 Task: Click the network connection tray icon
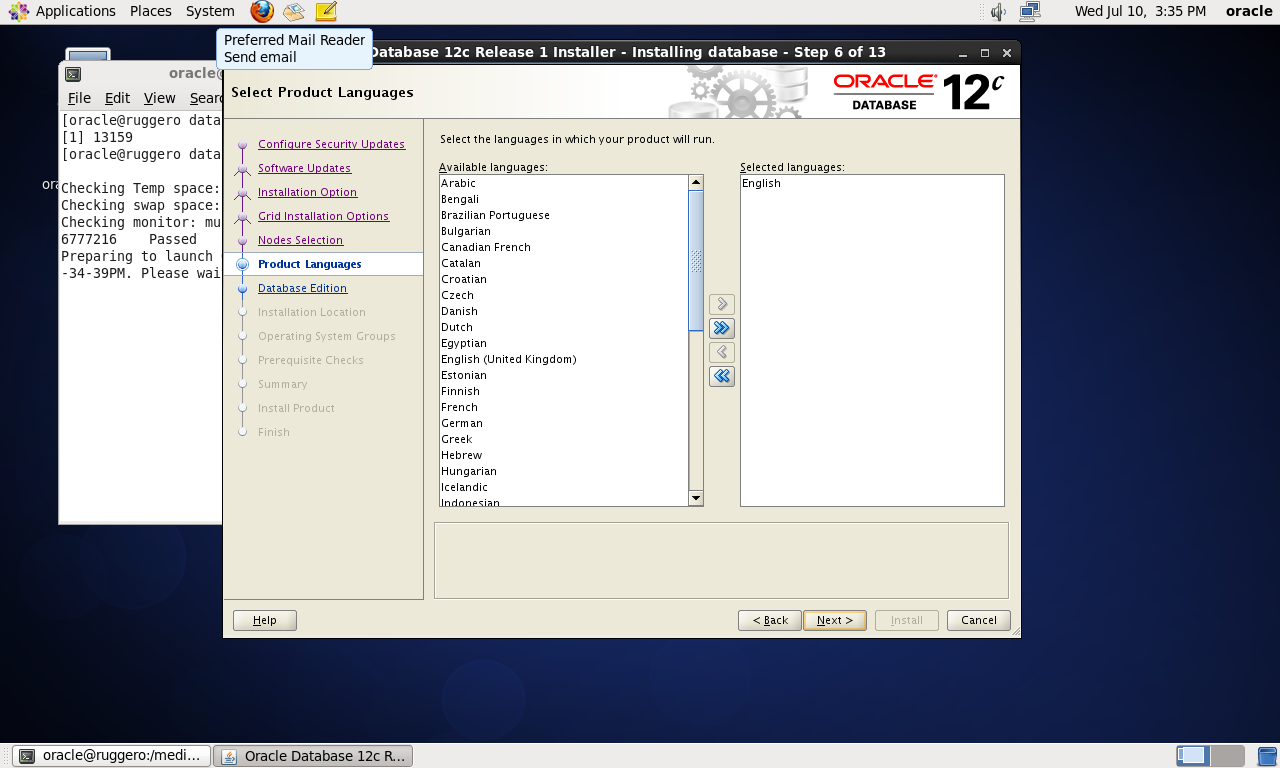[x=1029, y=12]
